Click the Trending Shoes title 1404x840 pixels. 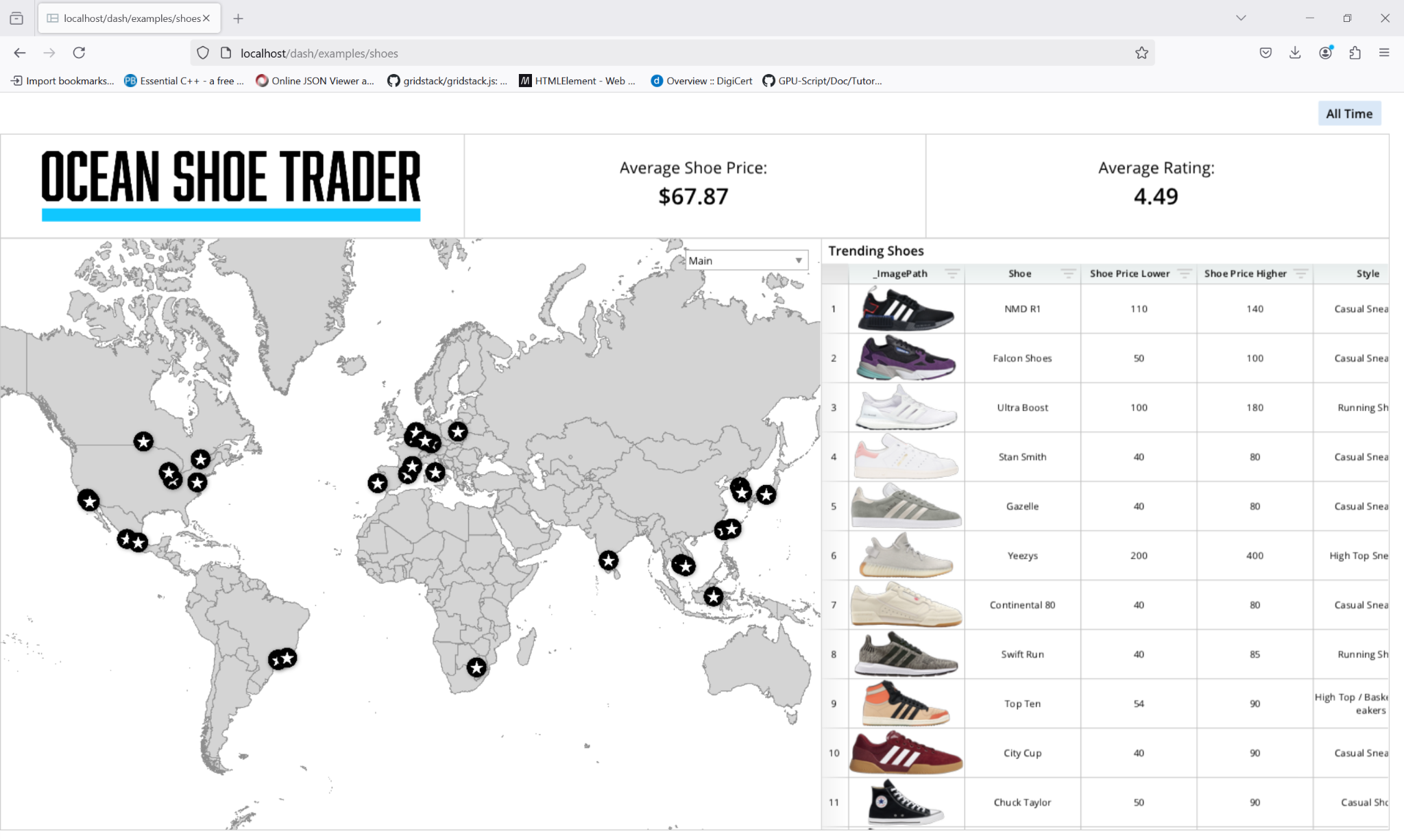tap(876, 251)
